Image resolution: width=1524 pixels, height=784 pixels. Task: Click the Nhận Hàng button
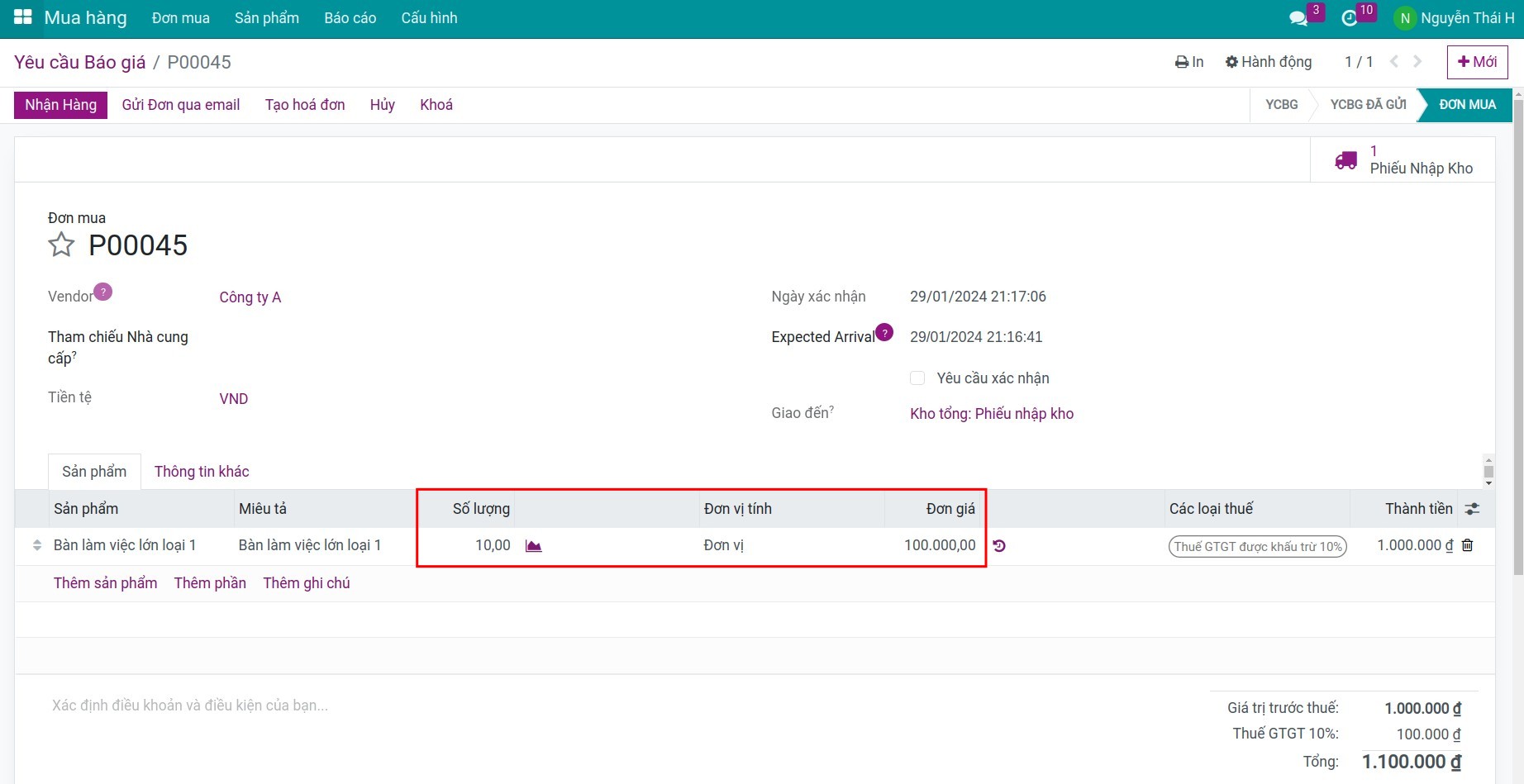pyautogui.click(x=60, y=105)
